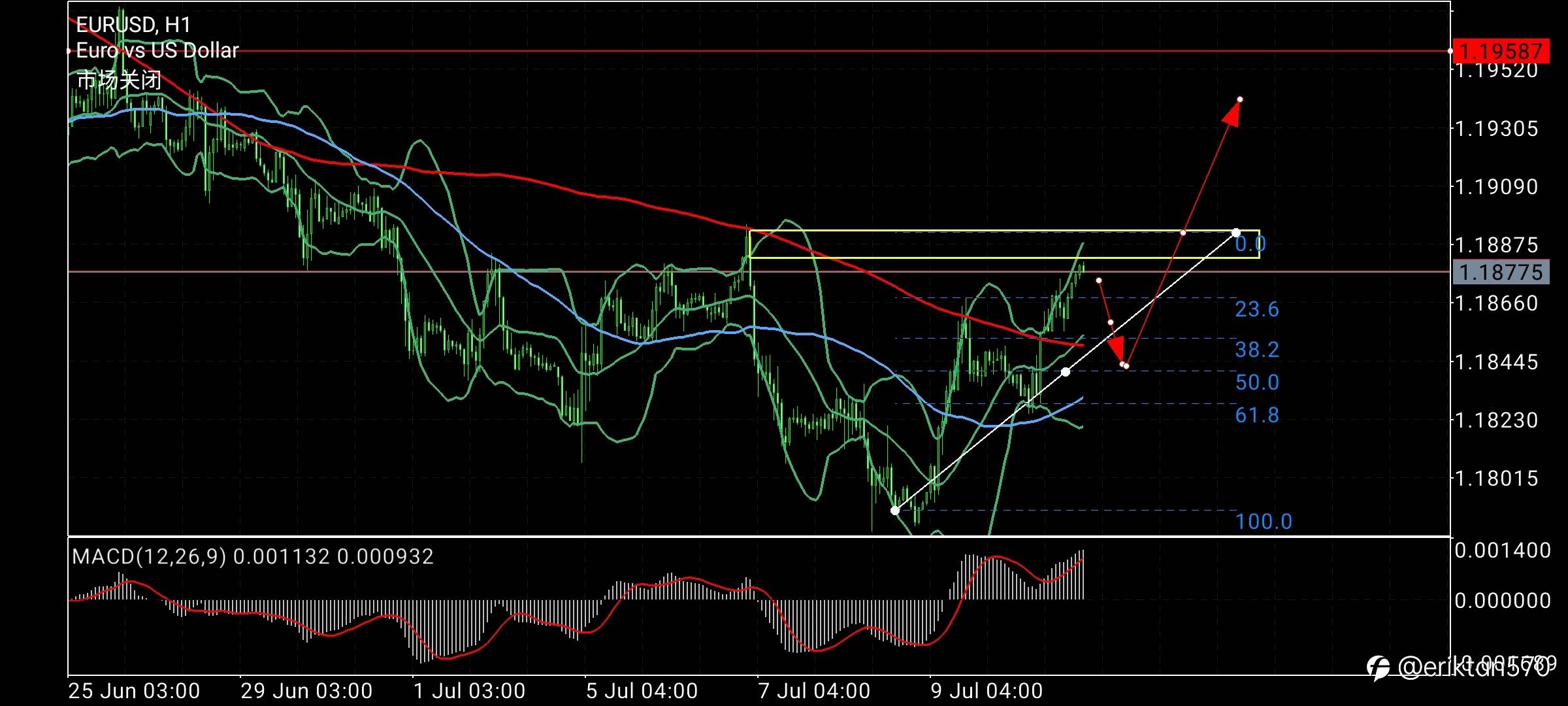Select the 23.6 Fibonacci retracement label
Viewport: 1568px width, 706px height.
pos(1257,309)
